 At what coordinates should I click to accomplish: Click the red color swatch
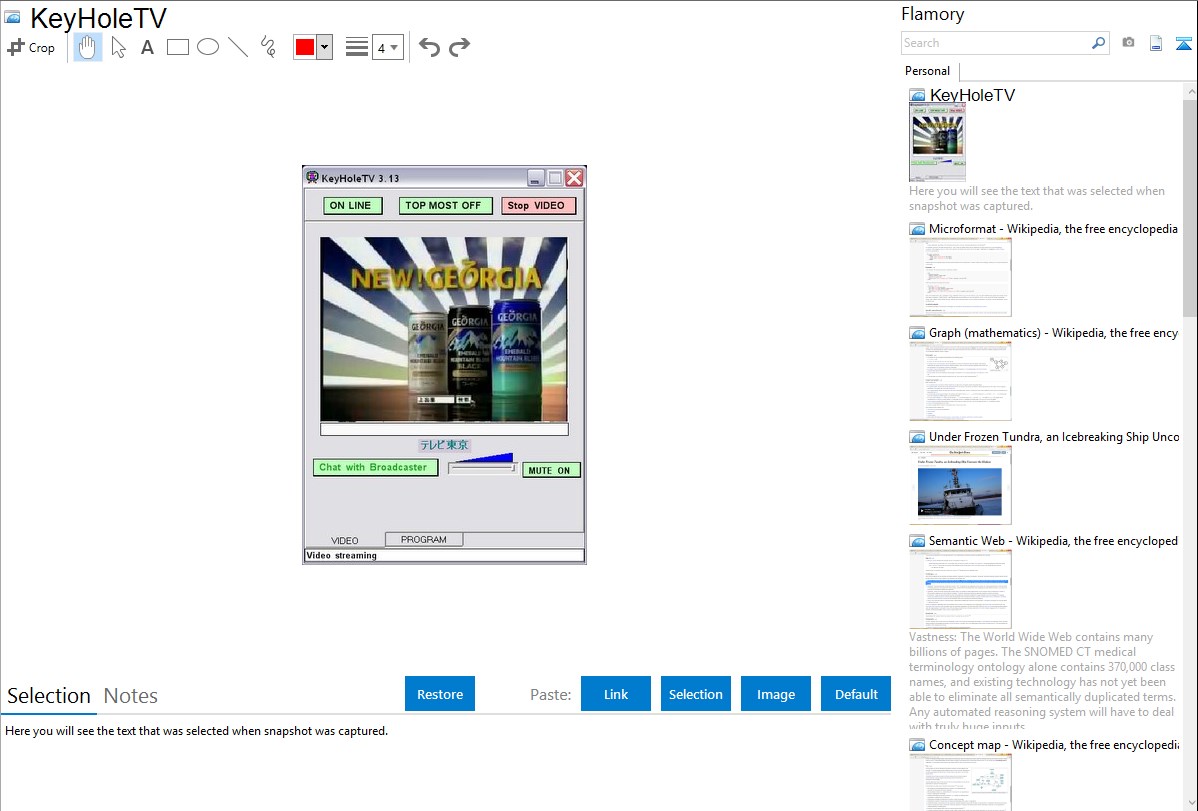click(x=305, y=47)
